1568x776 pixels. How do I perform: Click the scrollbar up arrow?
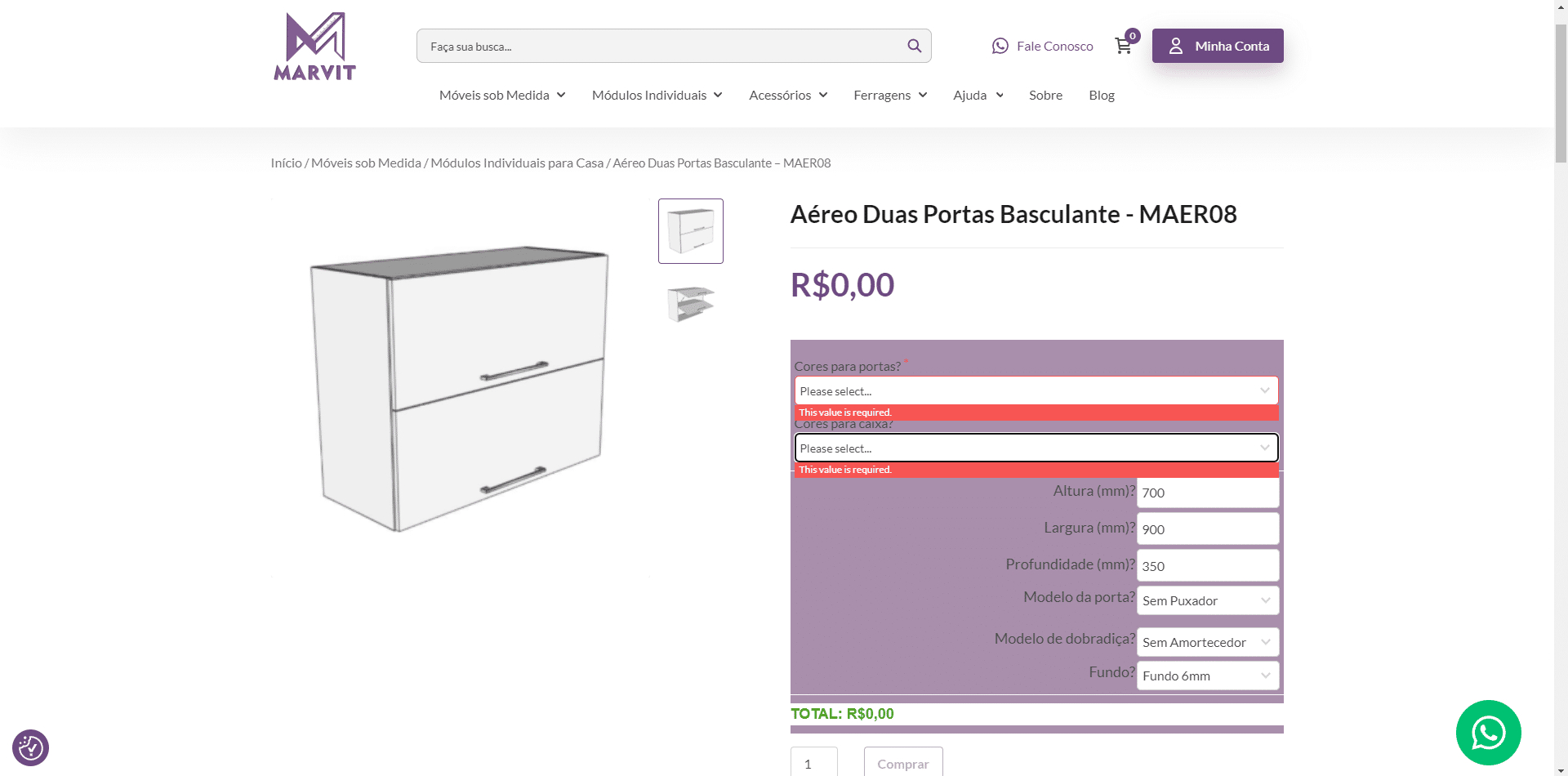tap(1561, 7)
